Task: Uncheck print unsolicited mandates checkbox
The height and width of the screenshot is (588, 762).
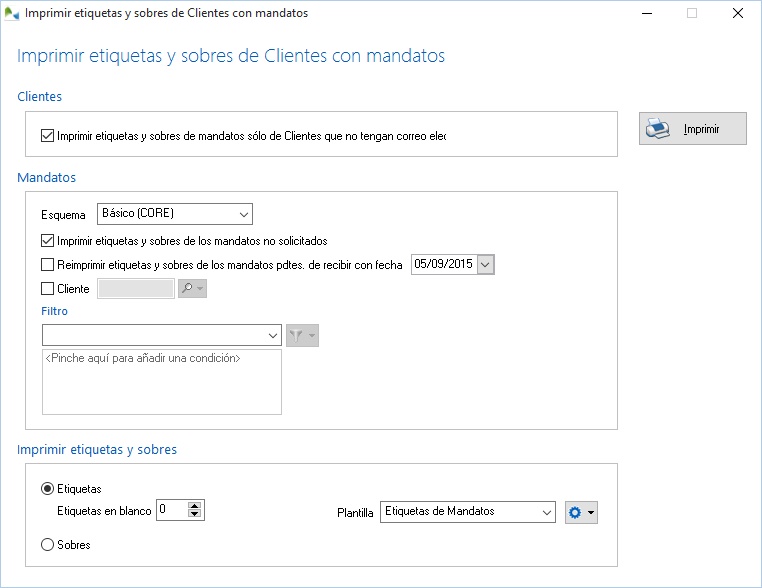Action: point(48,241)
